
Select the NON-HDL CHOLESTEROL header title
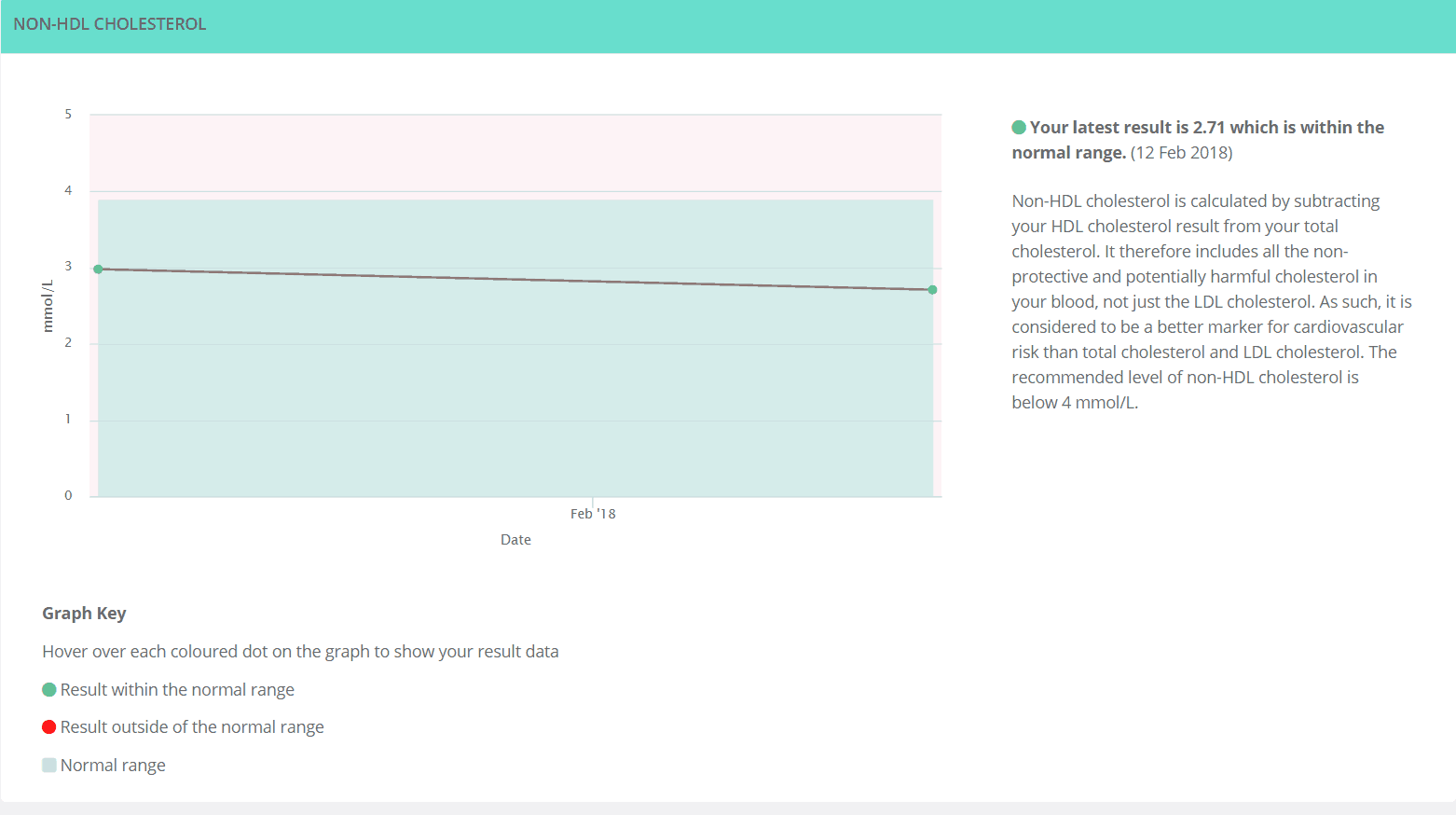(x=110, y=24)
